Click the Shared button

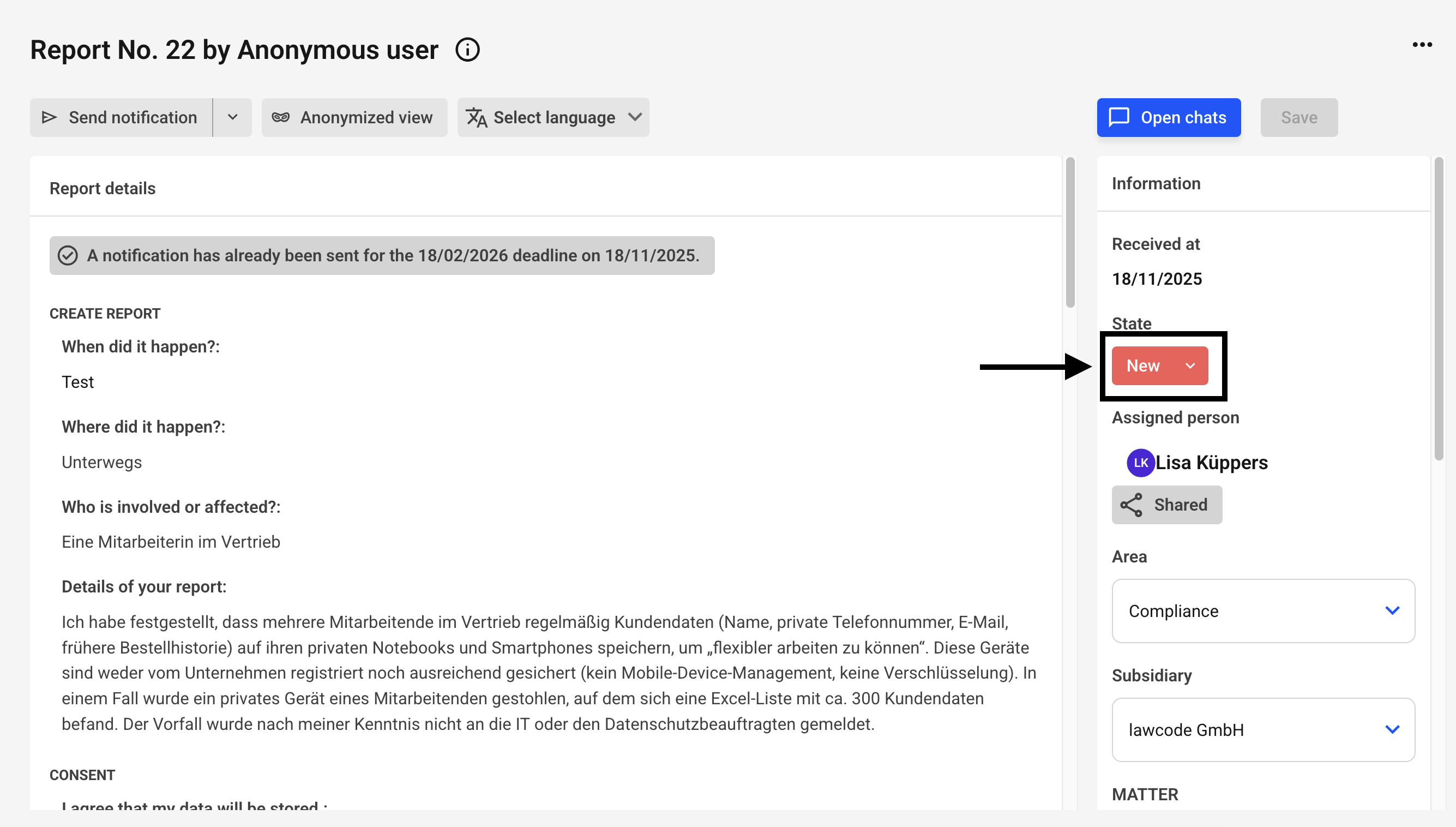click(1166, 505)
